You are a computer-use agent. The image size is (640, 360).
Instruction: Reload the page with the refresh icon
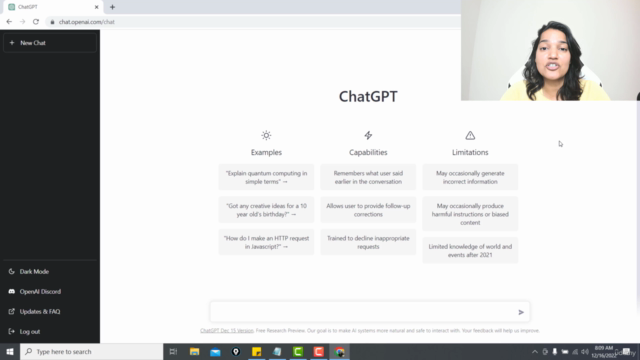pos(36,22)
